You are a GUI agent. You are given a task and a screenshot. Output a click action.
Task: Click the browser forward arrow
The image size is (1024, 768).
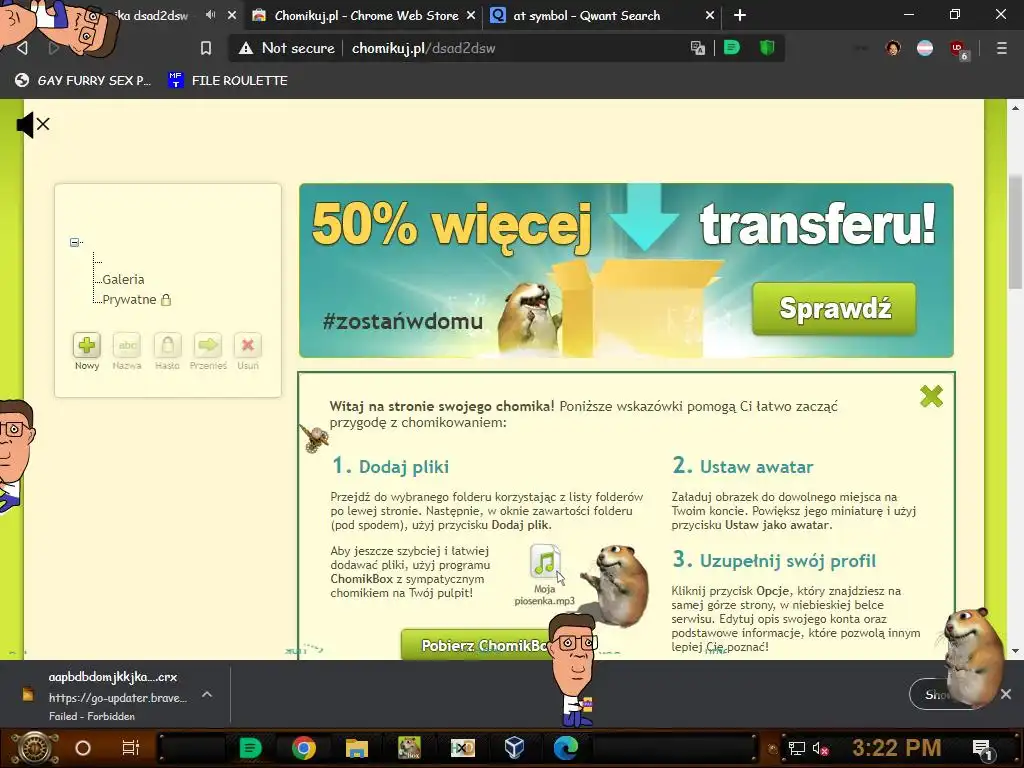point(54,48)
